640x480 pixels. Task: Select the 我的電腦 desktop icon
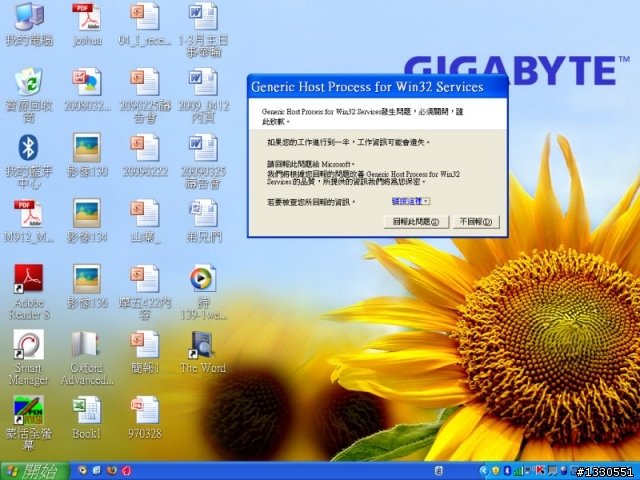coord(29,24)
